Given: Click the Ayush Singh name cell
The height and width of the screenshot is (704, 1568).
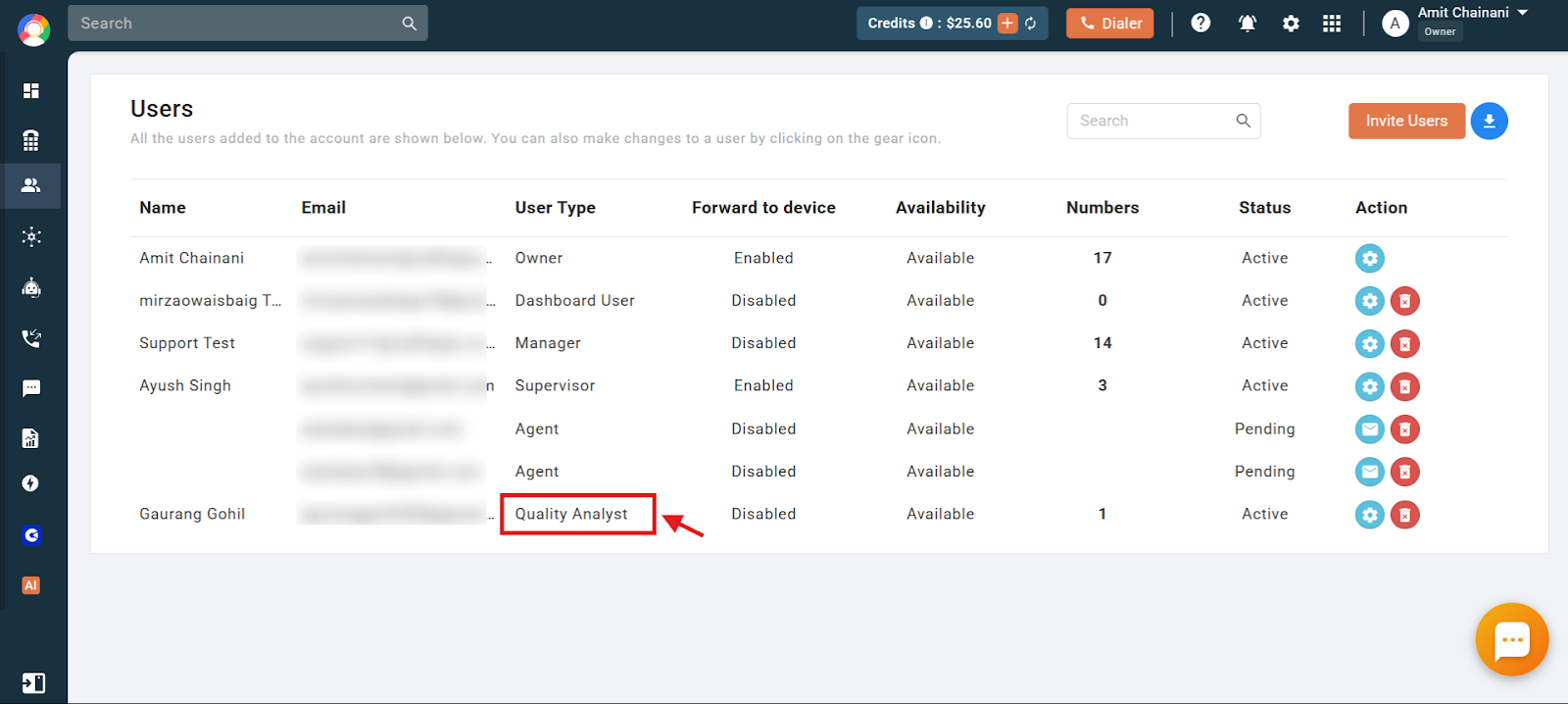Looking at the screenshot, I should (x=185, y=386).
